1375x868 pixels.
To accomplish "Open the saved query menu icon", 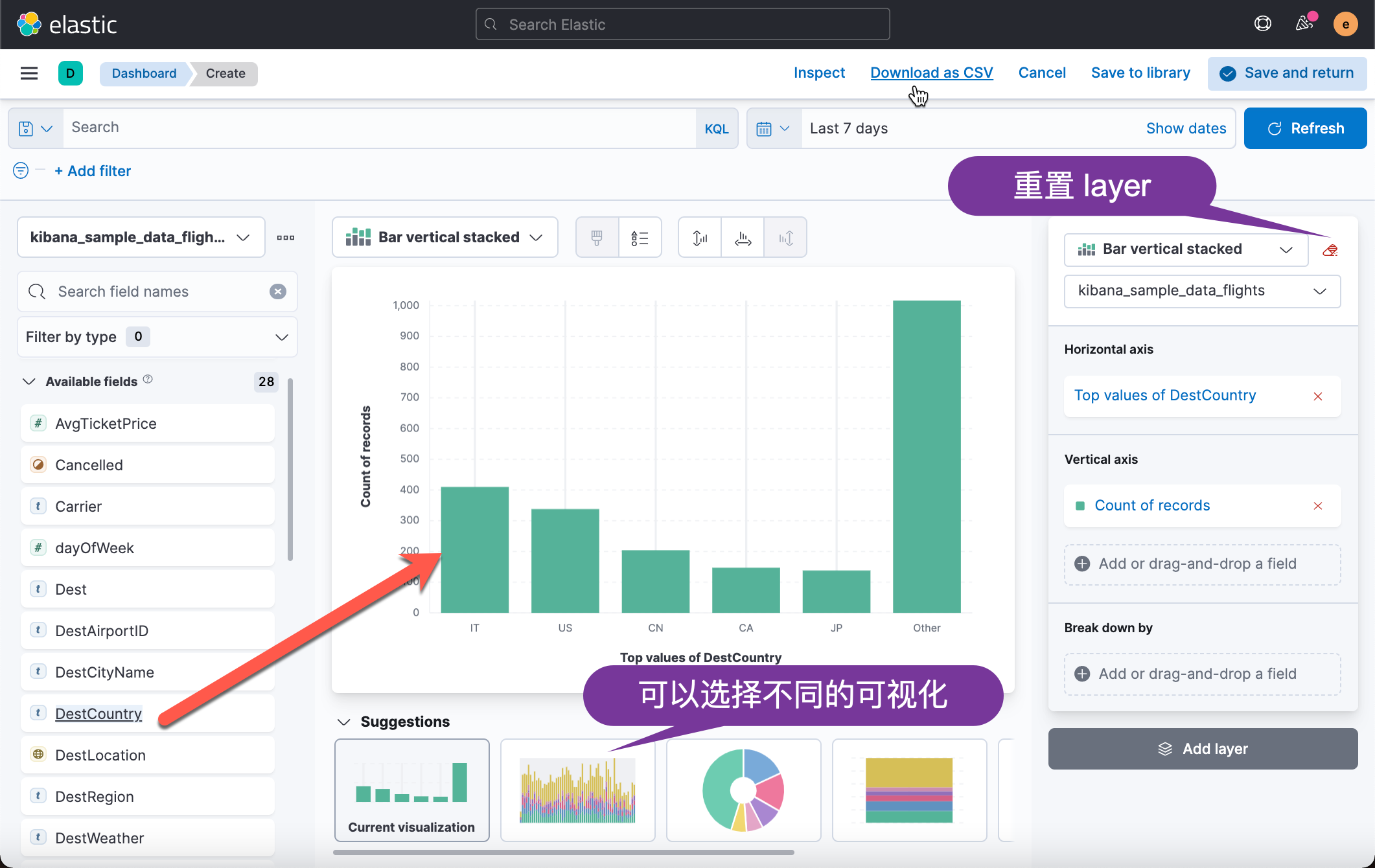I will pyautogui.click(x=35, y=128).
